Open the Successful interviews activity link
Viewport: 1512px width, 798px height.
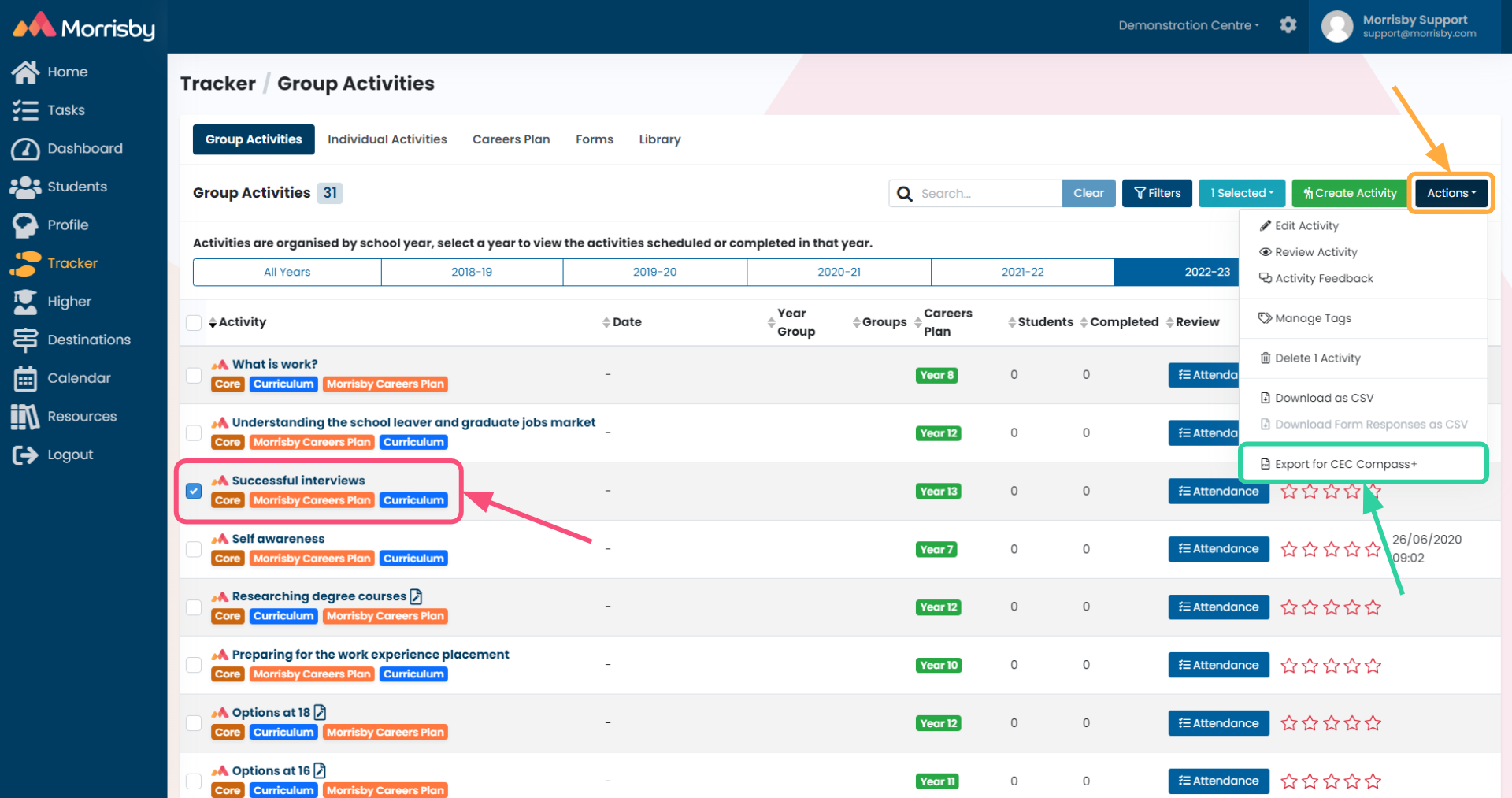point(298,481)
